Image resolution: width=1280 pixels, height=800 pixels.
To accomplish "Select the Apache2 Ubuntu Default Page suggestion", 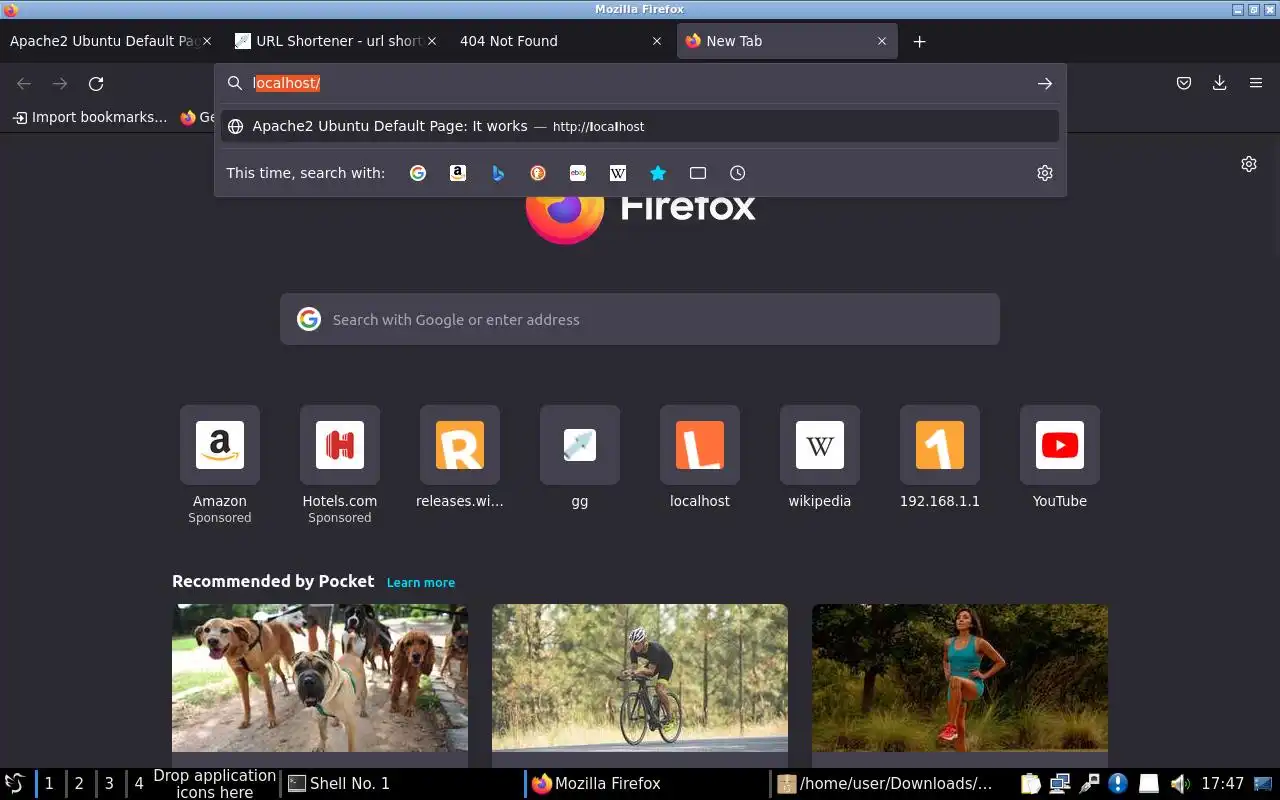I will click(x=640, y=126).
